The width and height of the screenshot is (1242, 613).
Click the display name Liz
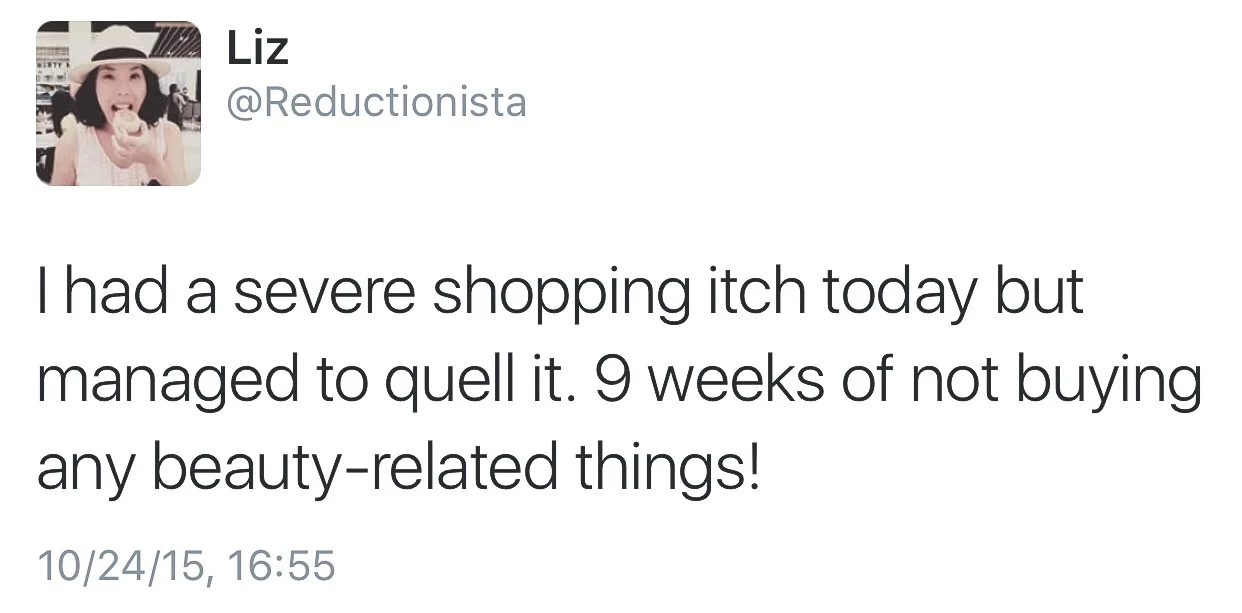point(258,48)
